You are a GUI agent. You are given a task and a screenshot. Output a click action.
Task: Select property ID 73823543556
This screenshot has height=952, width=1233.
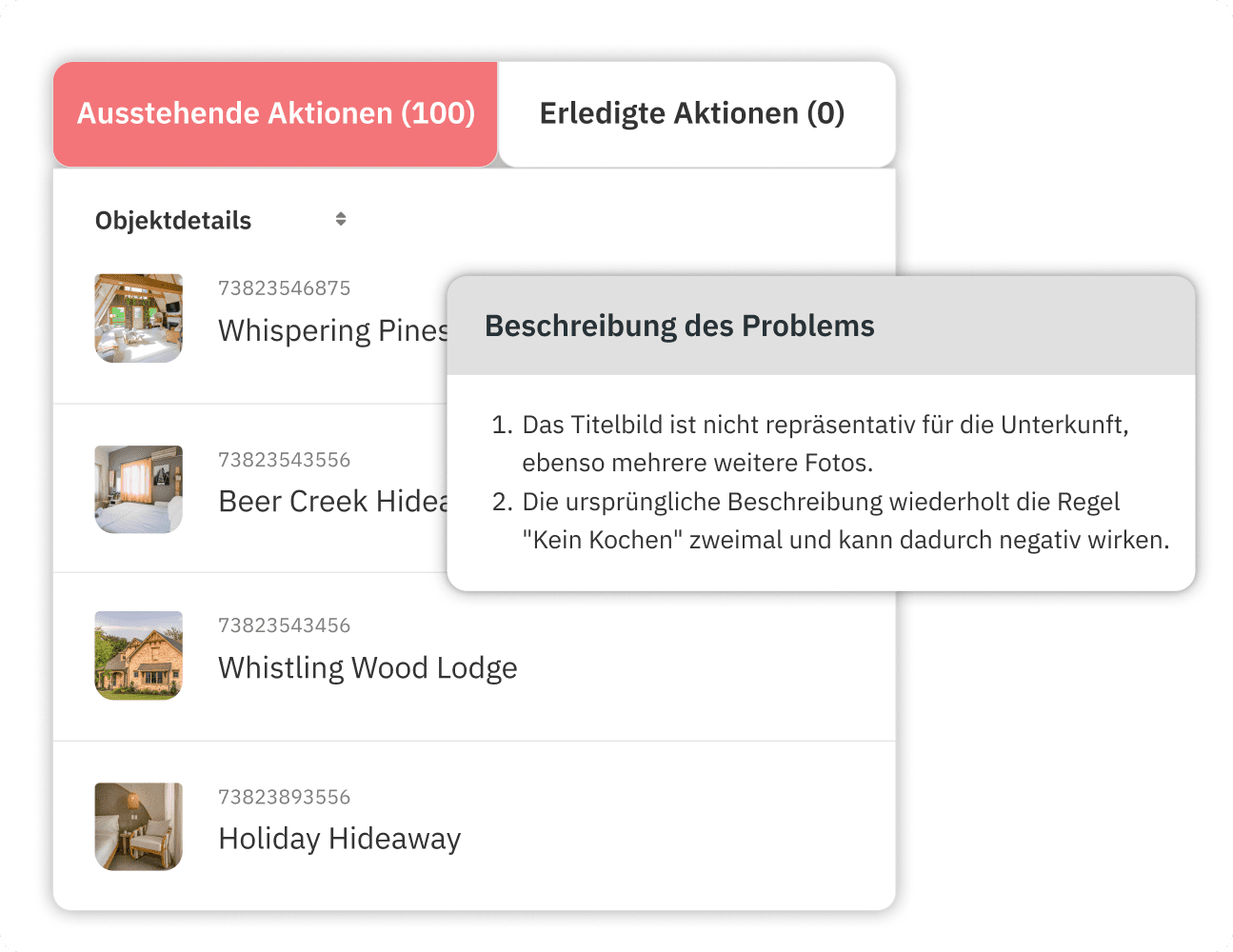coord(284,459)
